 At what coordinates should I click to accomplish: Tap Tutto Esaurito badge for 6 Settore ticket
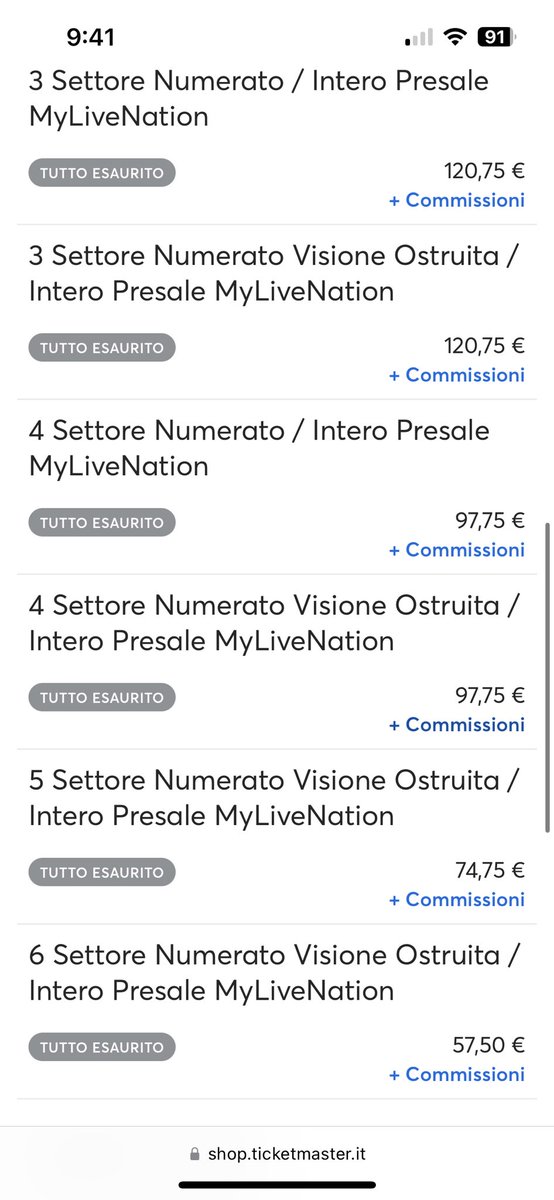pyautogui.click(x=102, y=1047)
